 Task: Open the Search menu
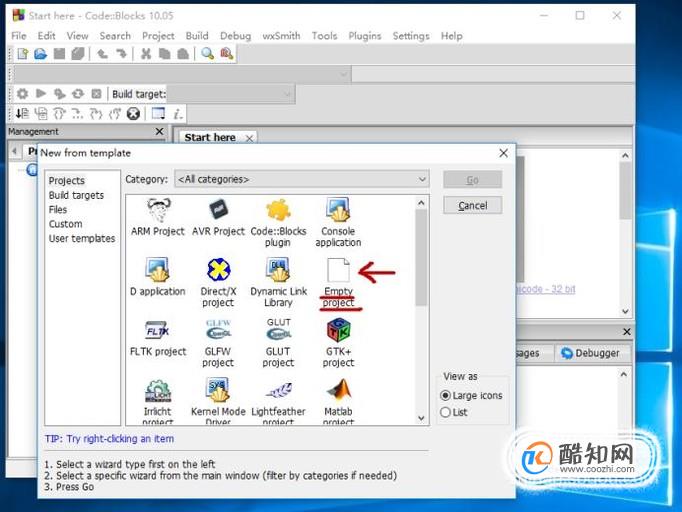pos(115,36)
